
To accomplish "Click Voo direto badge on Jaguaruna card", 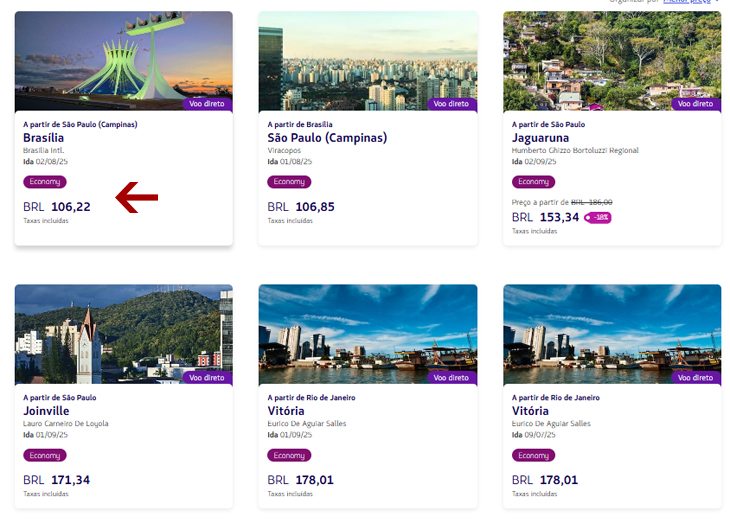I will pyautogui.click(x=695, y=104).
